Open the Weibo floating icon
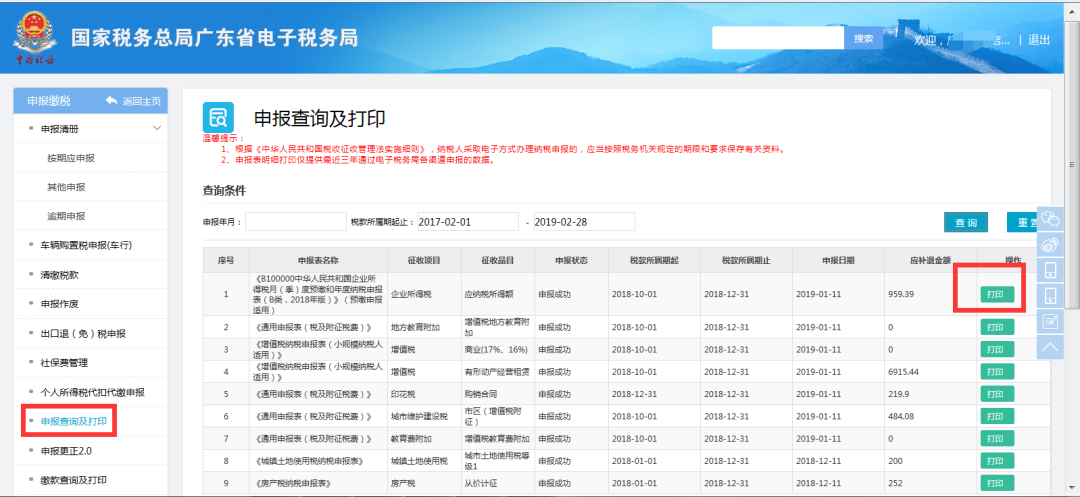Viewport: 1080px width, 497px height. coord(1050,244)
